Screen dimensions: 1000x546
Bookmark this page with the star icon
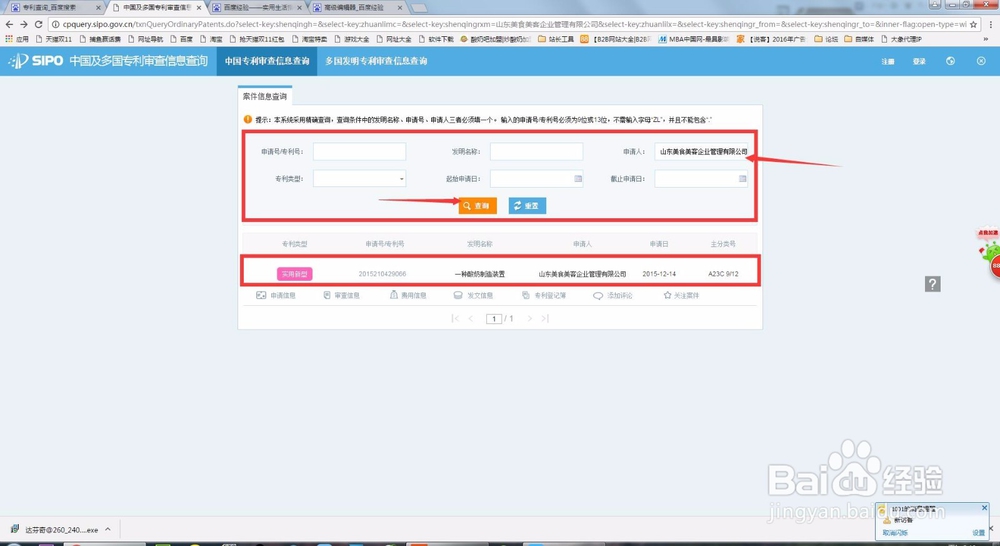973,24
